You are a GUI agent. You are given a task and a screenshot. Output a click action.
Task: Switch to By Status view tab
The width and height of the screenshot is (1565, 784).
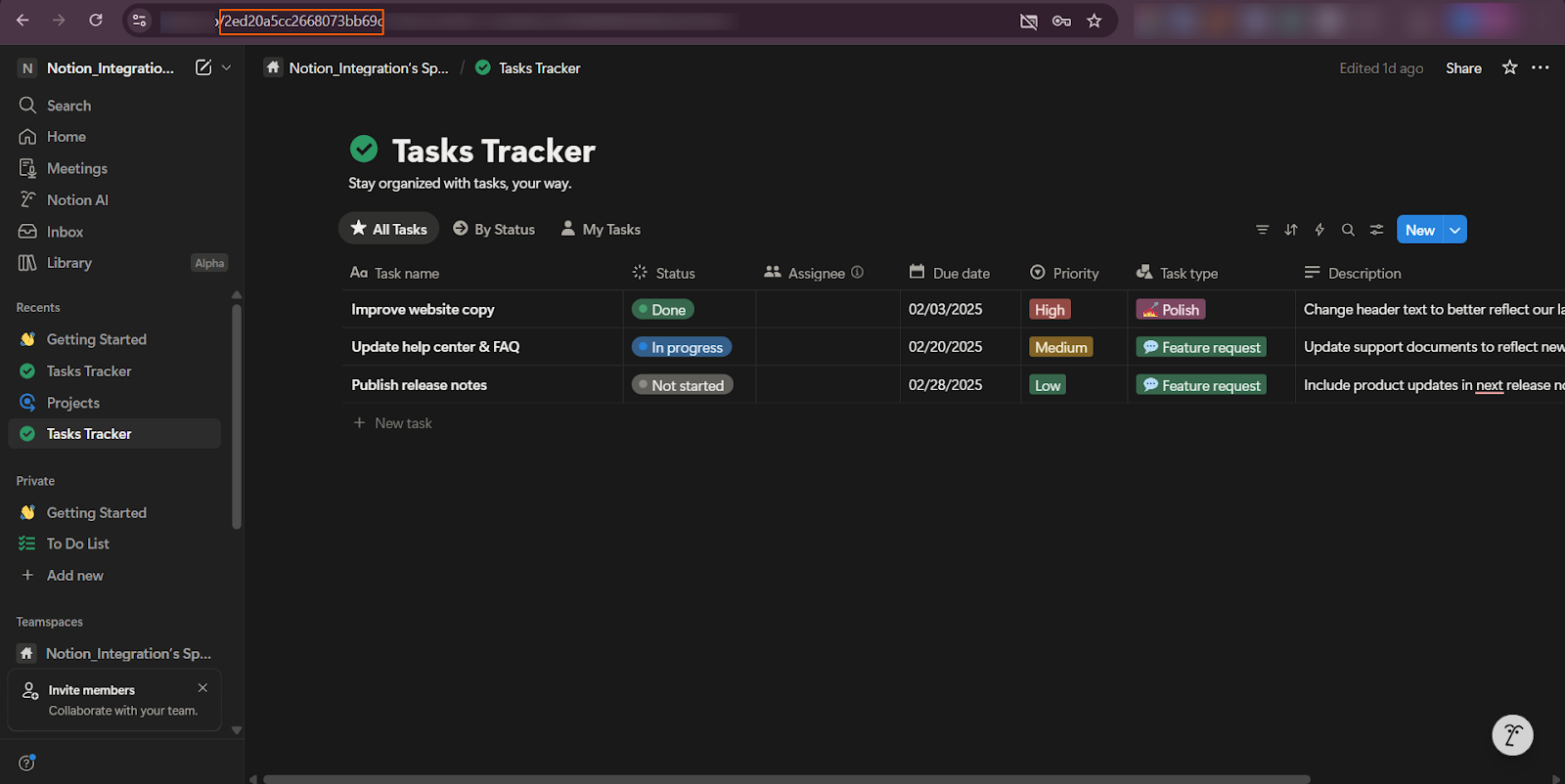pyautogui.click(x=494, y=229)
